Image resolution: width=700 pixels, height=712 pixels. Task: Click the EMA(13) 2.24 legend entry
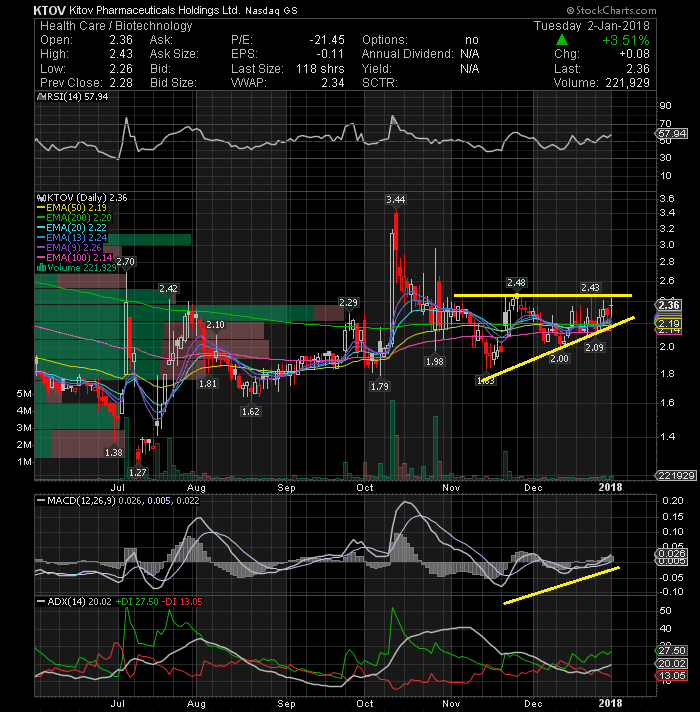point(72,237)
